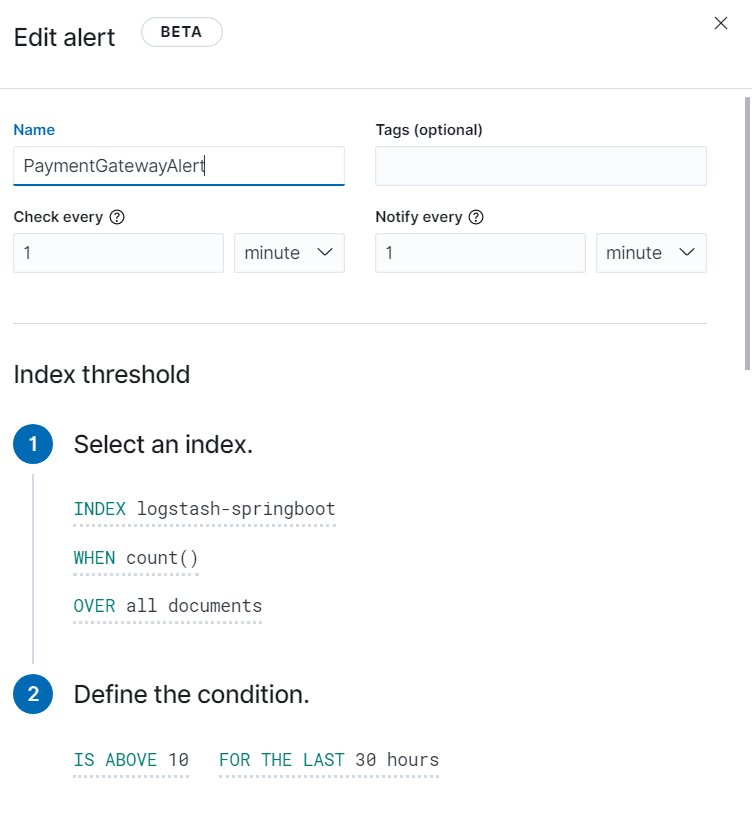Edit the IS ABOVE 10 threshold

pyautogui.click(x=131, y=760)
